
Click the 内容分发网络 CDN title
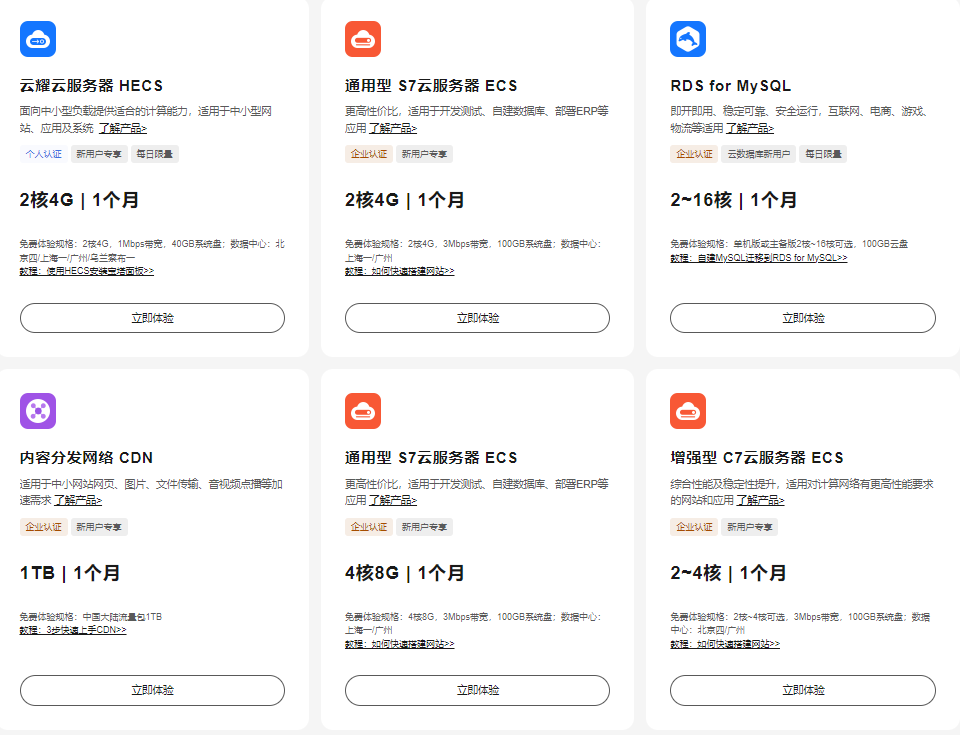tap(86, 458)
